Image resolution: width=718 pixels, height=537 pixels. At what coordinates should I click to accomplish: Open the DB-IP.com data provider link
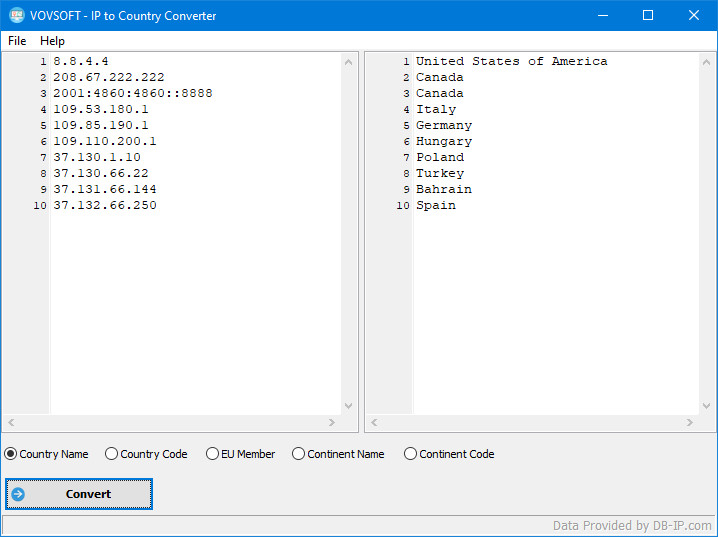[x=632, y=525]
